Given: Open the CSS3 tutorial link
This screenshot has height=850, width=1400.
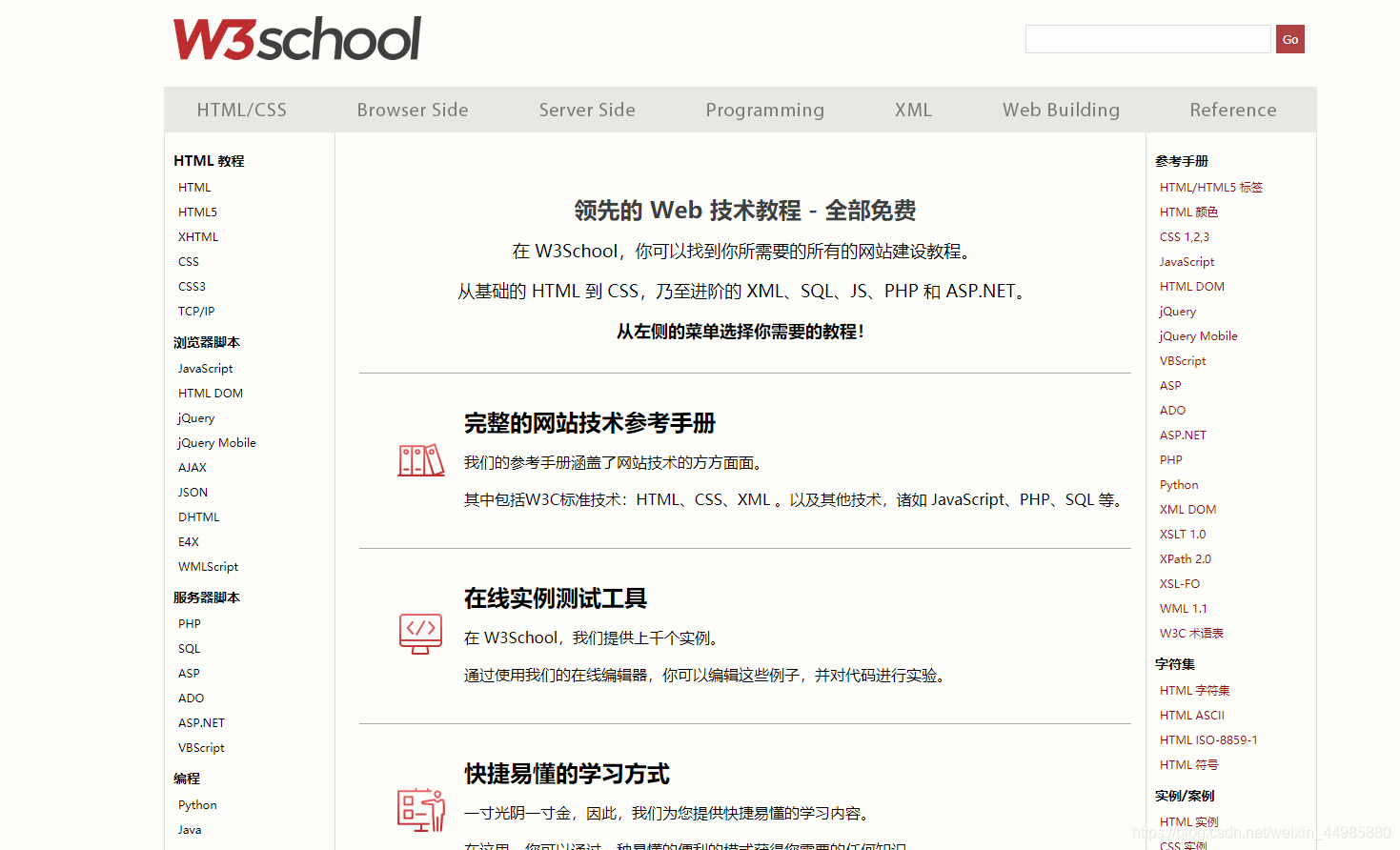Looking at the screenshot, I should click(x=192, y=287).
